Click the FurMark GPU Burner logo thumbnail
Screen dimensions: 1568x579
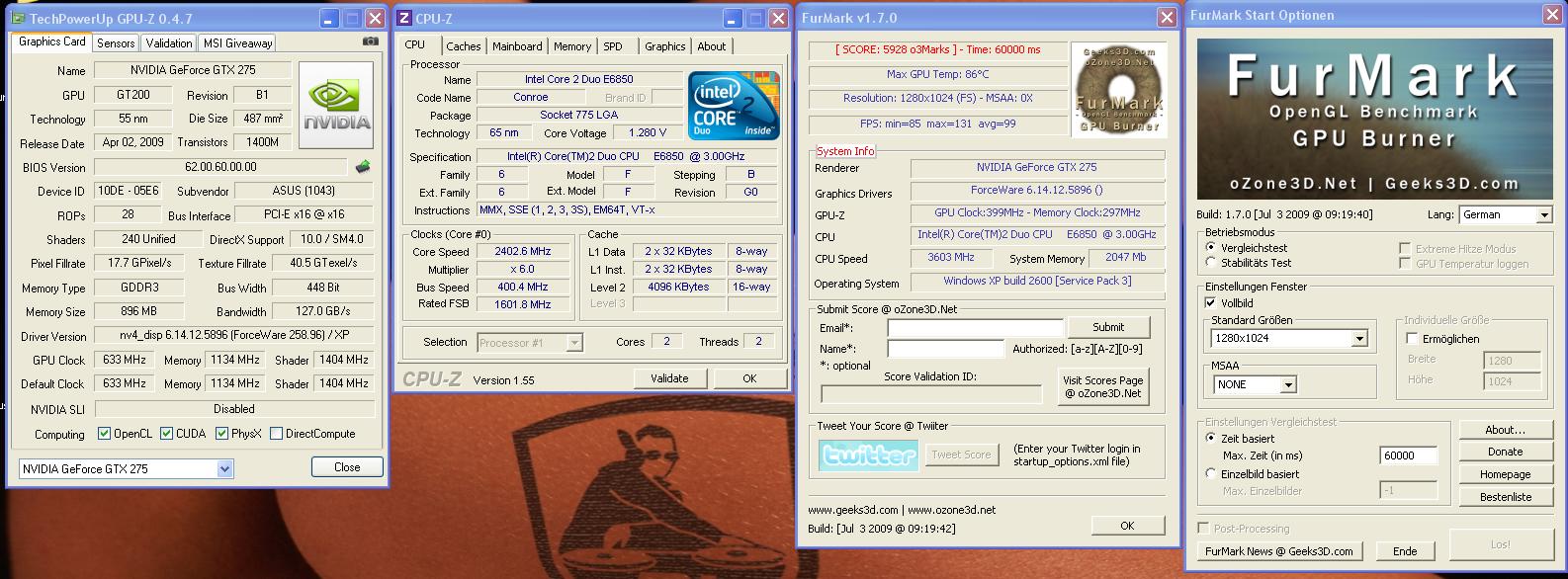1118,90
